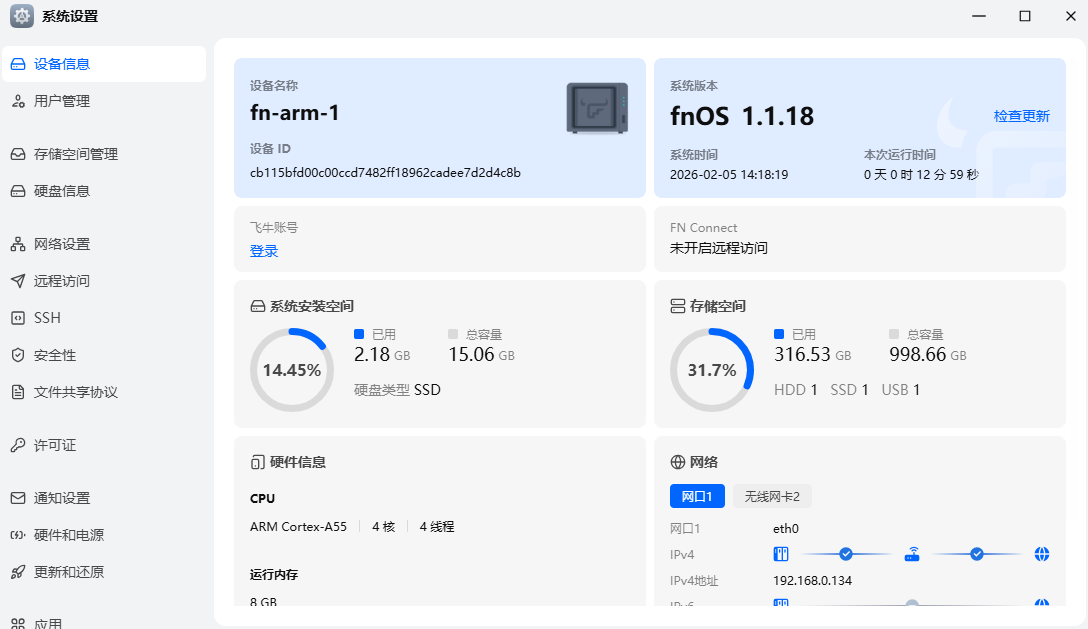
Task: Click 未开启远程访问 status text
Action: pyautogui.click(x=718, y=248)
